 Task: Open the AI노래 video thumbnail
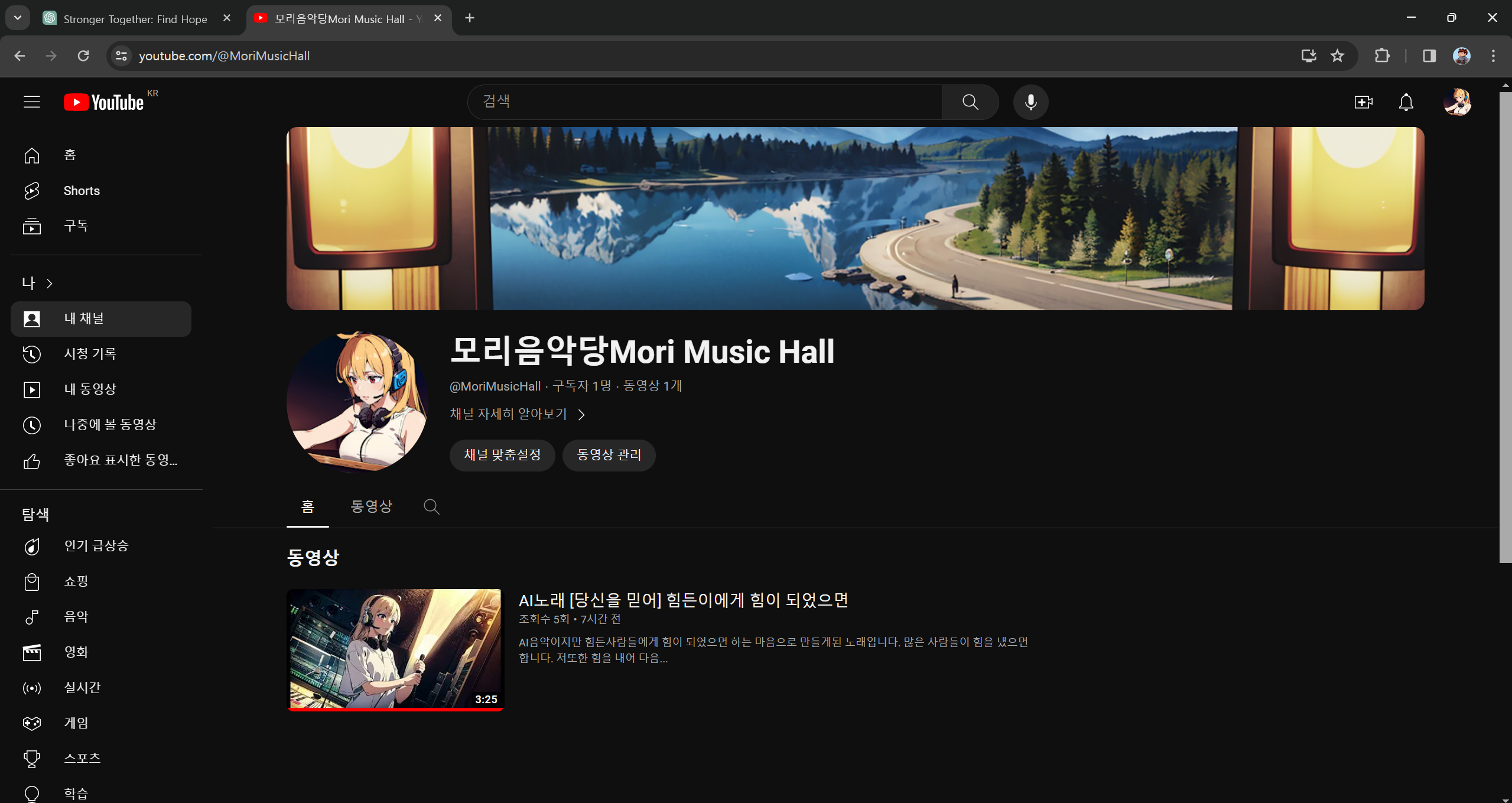click(395, 649)
